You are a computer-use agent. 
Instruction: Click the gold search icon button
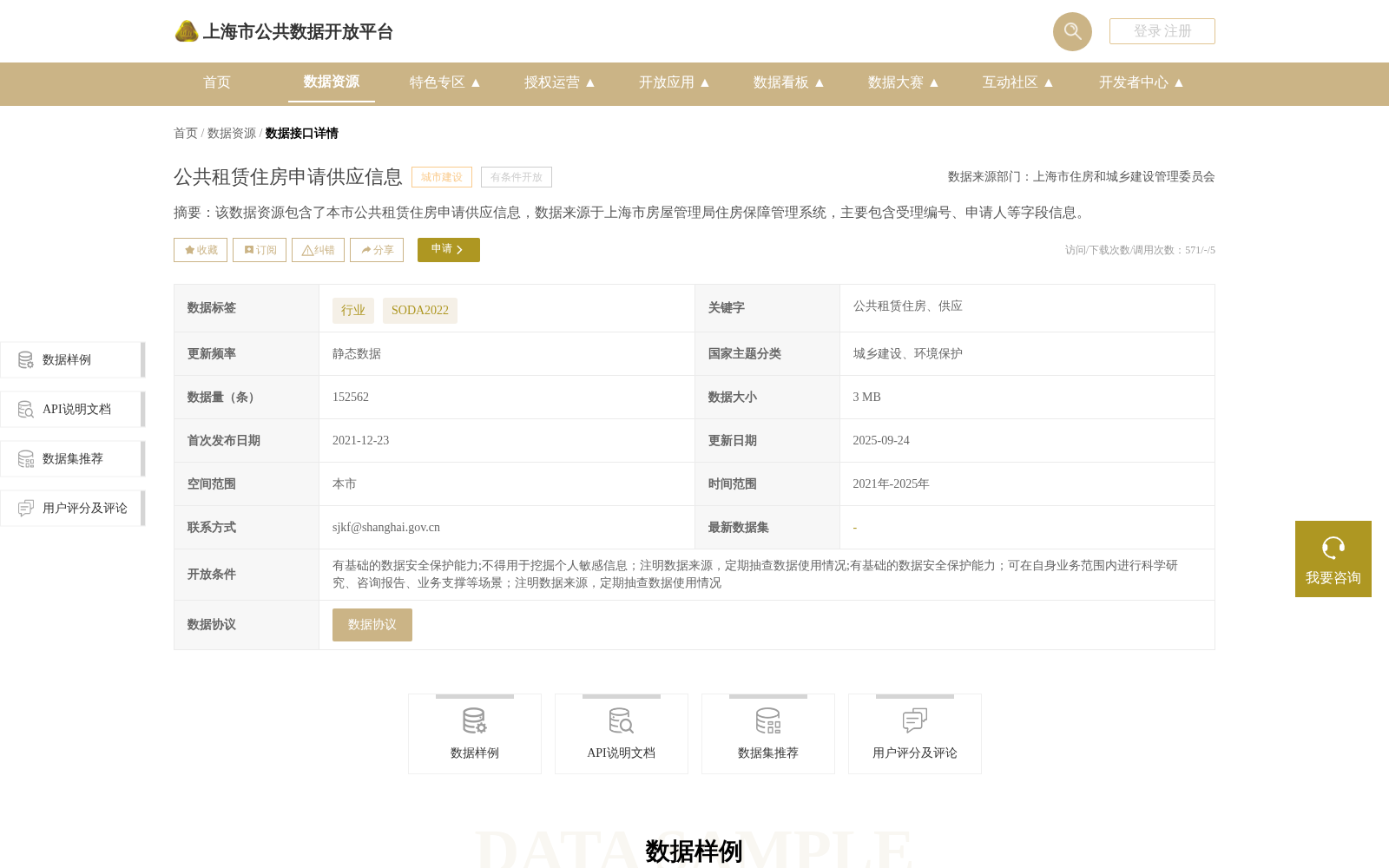point(1072,31)
